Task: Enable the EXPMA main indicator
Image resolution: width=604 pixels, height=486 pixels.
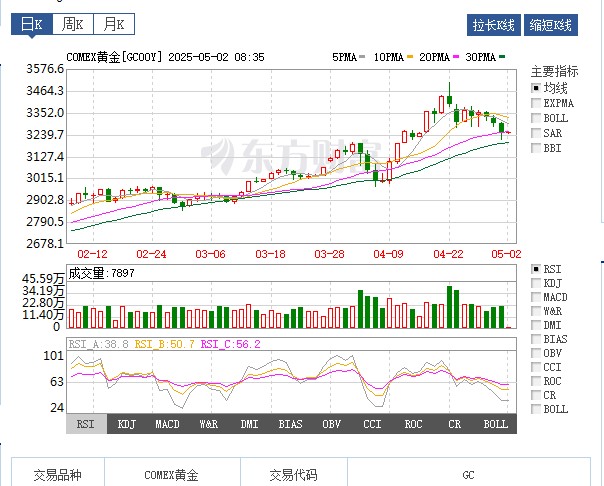Action: click(536, 102)
